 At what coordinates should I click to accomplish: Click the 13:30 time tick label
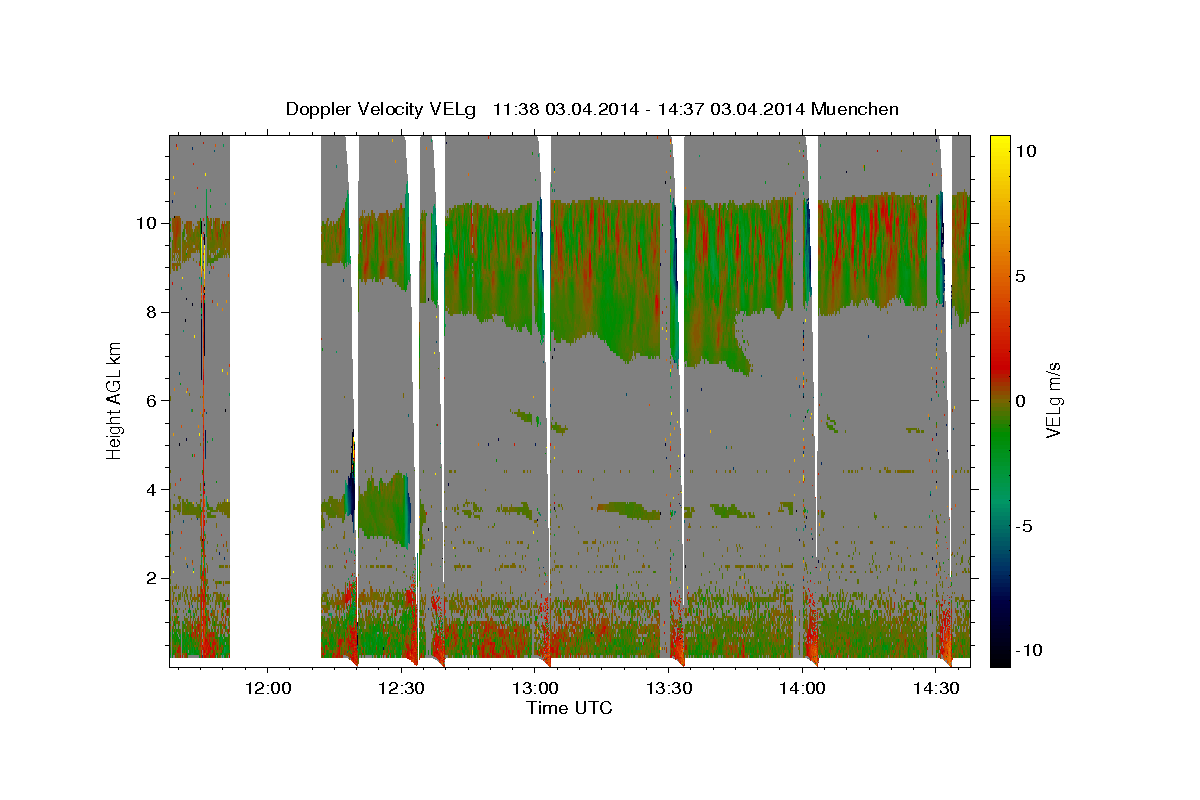(x=669, y=687)
